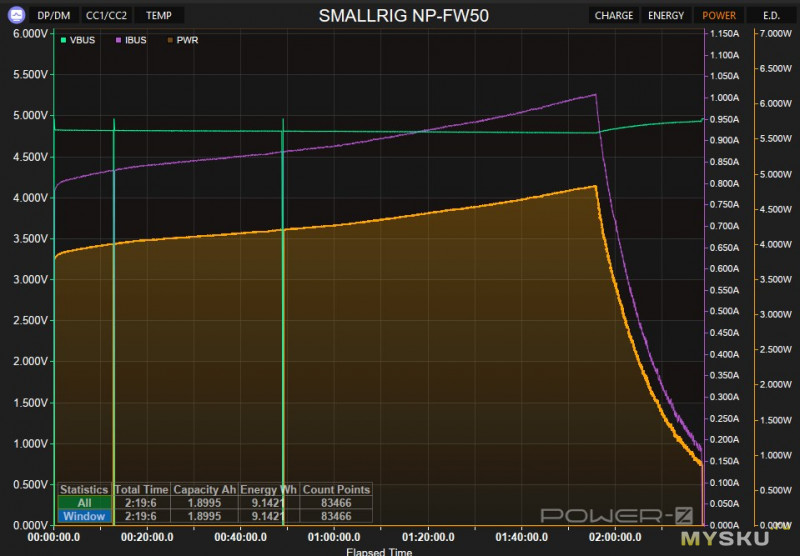Click the 01:00:00.0 time axis label
This screenshot has width=800, height=556.
[x=334, y=537]
